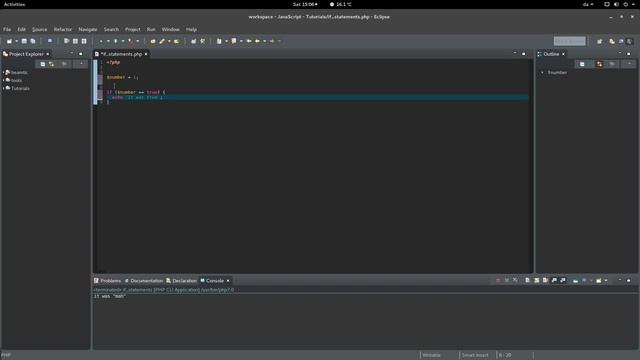Open the Open Console dropdown arrow

tap(606, 280)
